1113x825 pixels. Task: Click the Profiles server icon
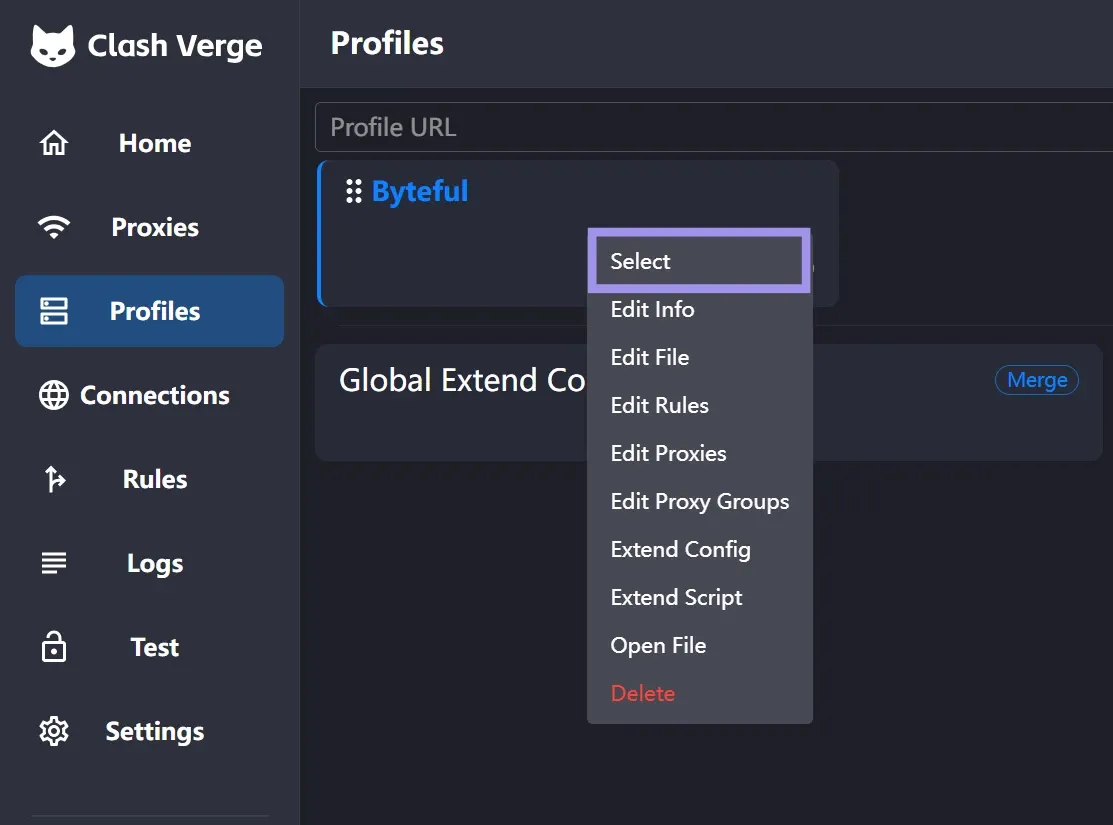coord(54,311)
